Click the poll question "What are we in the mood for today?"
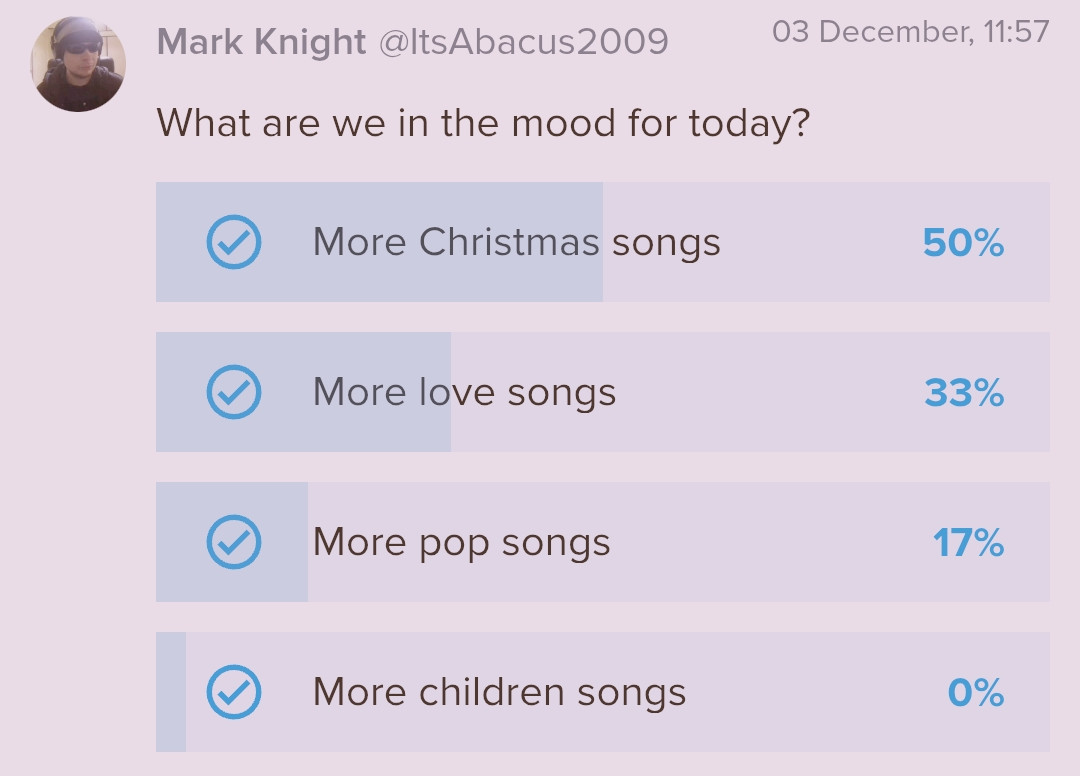The height and width of the screenshot is (776, 1080). click(482, 124)
